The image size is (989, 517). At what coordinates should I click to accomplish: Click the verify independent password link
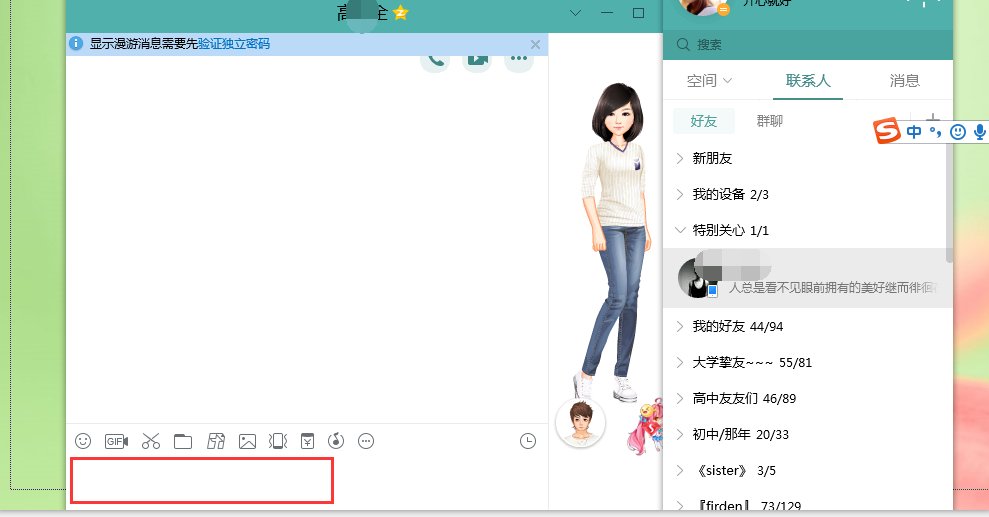(x=233, y=44)
